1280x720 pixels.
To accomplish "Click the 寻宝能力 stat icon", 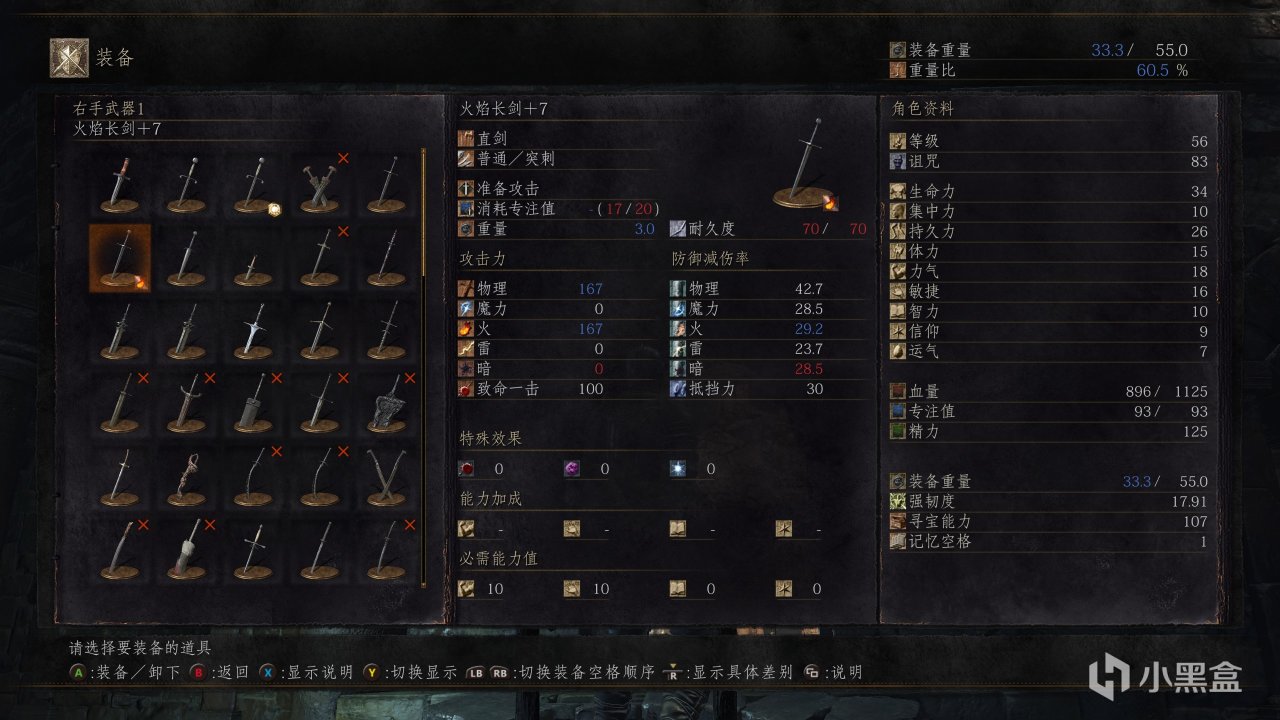I will pos(897,521).
